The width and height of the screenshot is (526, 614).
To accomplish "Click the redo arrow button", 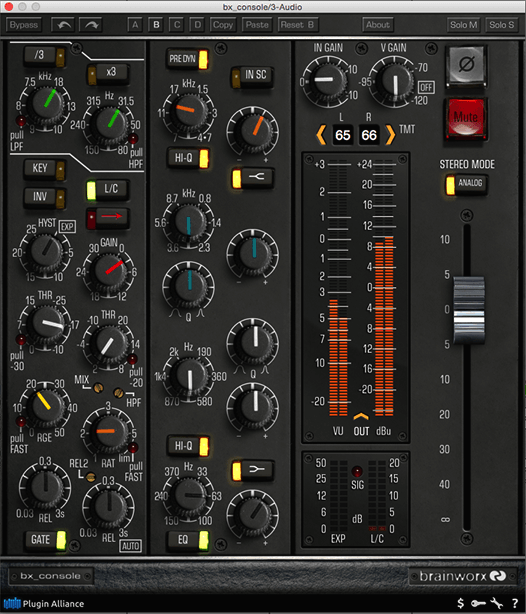I will (91, 25).
